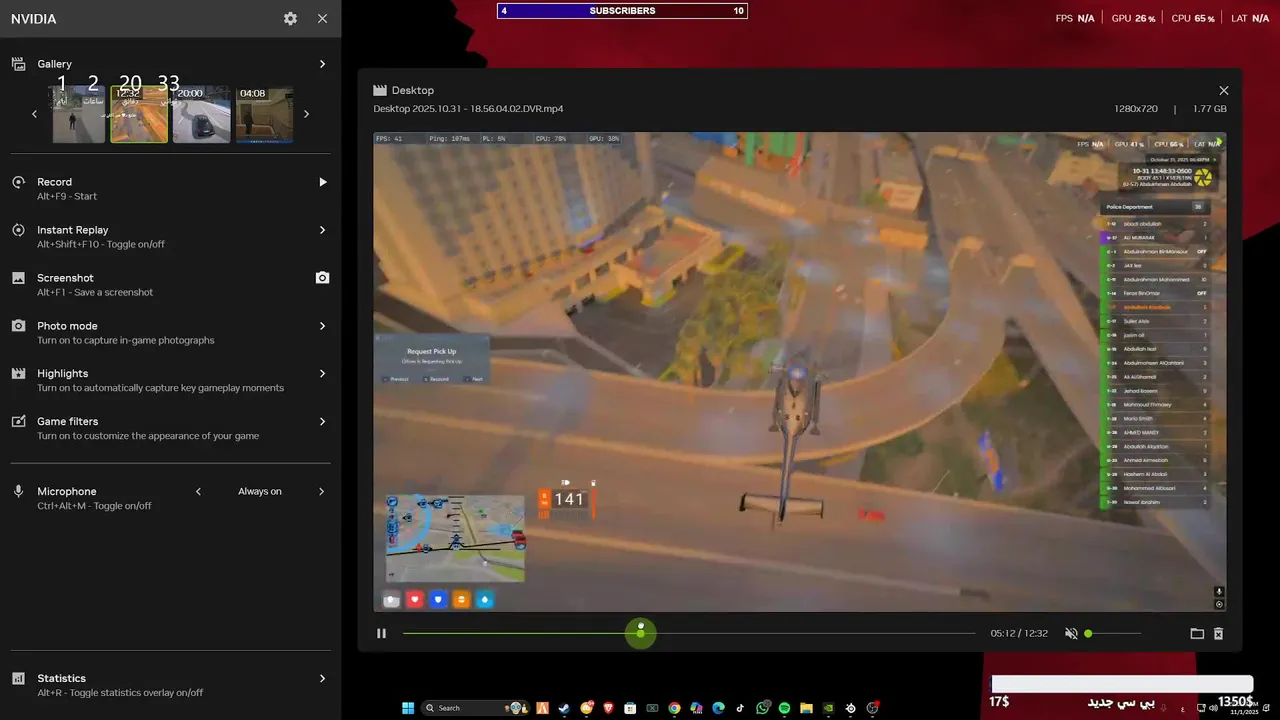Open the first gallery thumbnail

(x=78, y=114)
